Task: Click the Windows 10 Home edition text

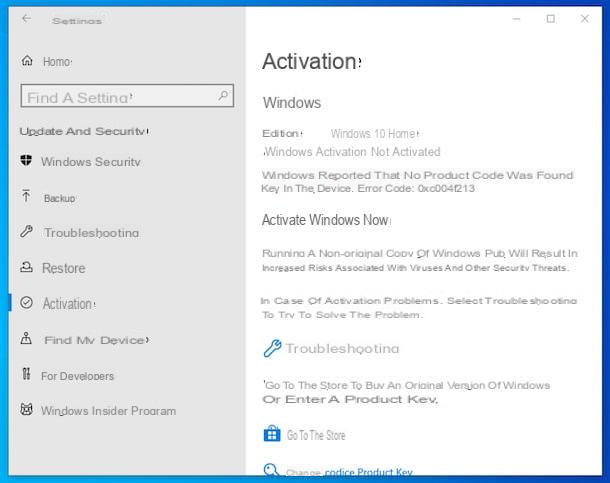Action: pos(375,134)
